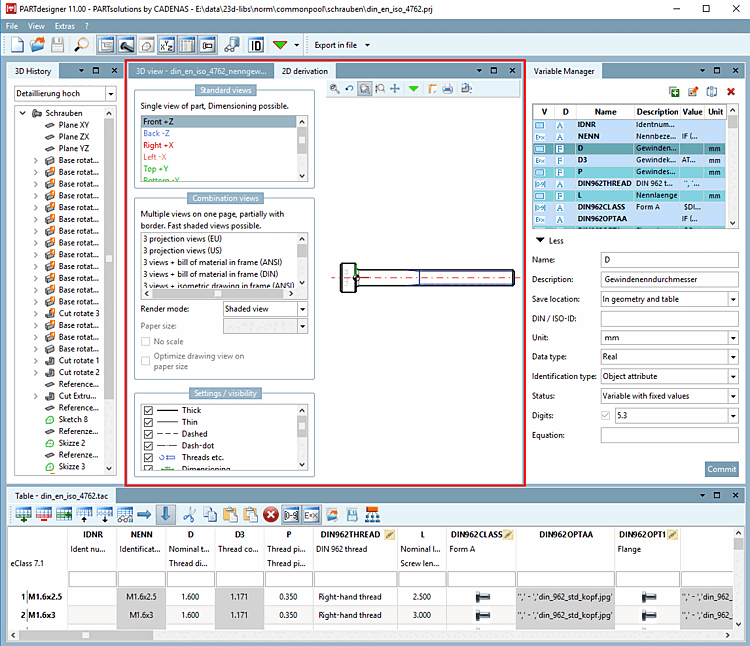The width and height of the screenshot is (750, 646).
Task: Click the ID button in main toolbar
Action: coord(256,45)
